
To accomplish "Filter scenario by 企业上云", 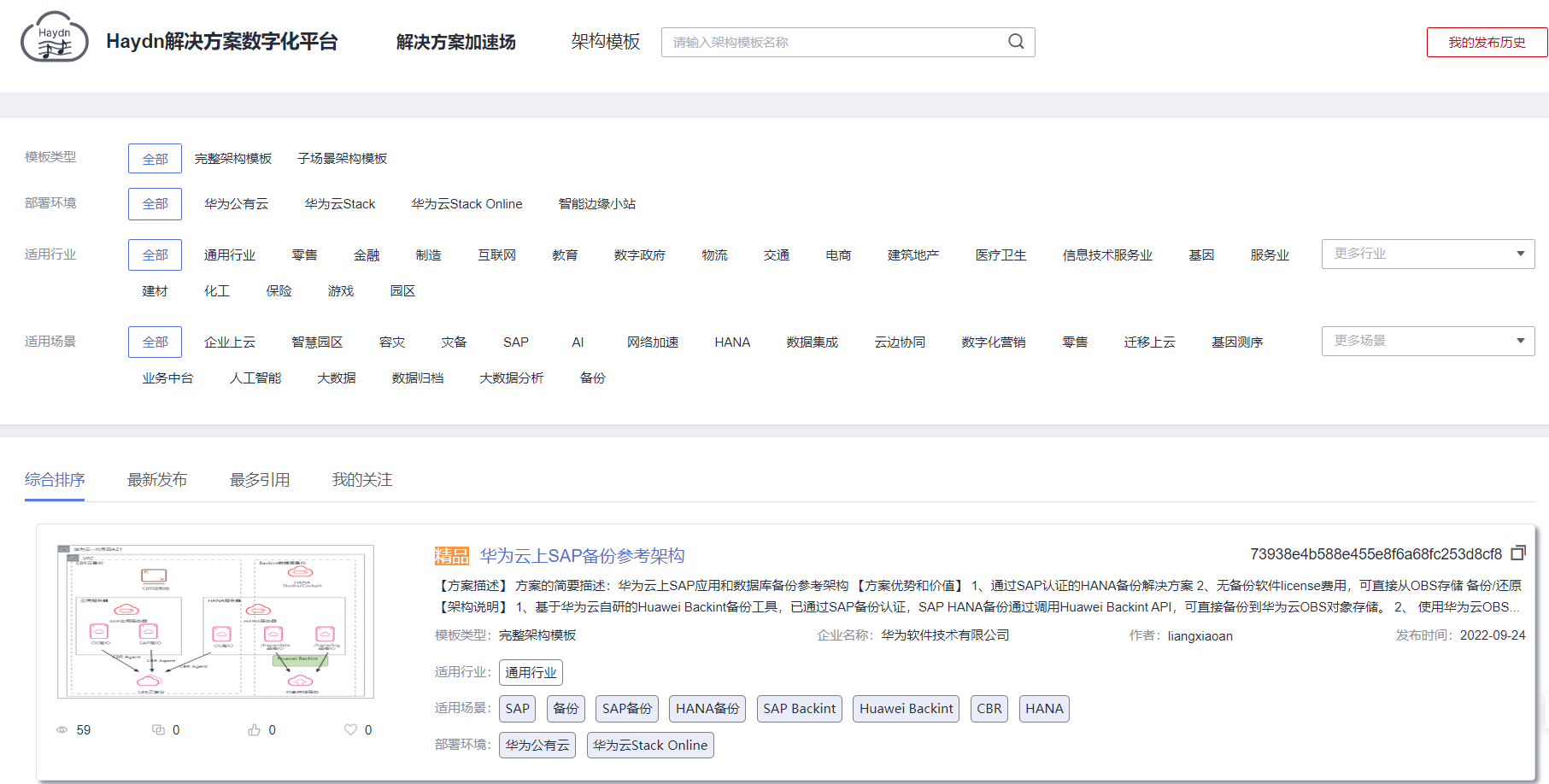I will click(x=230, y=342).
